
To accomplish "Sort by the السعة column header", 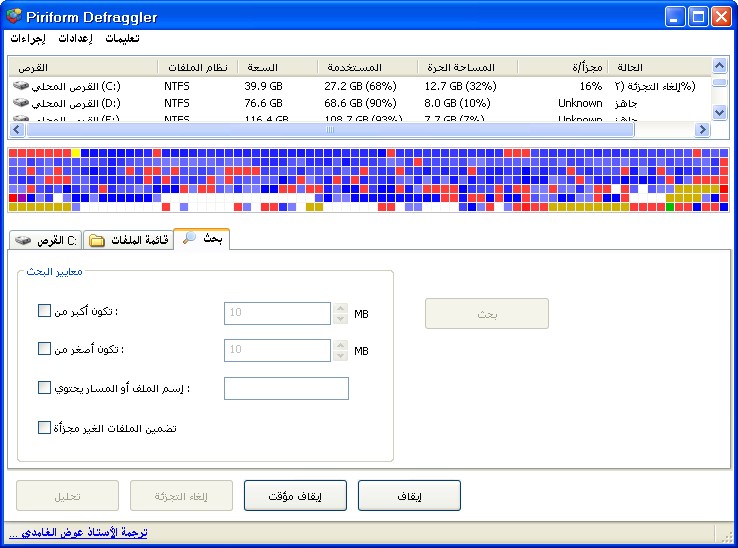I will coord(278,67).
